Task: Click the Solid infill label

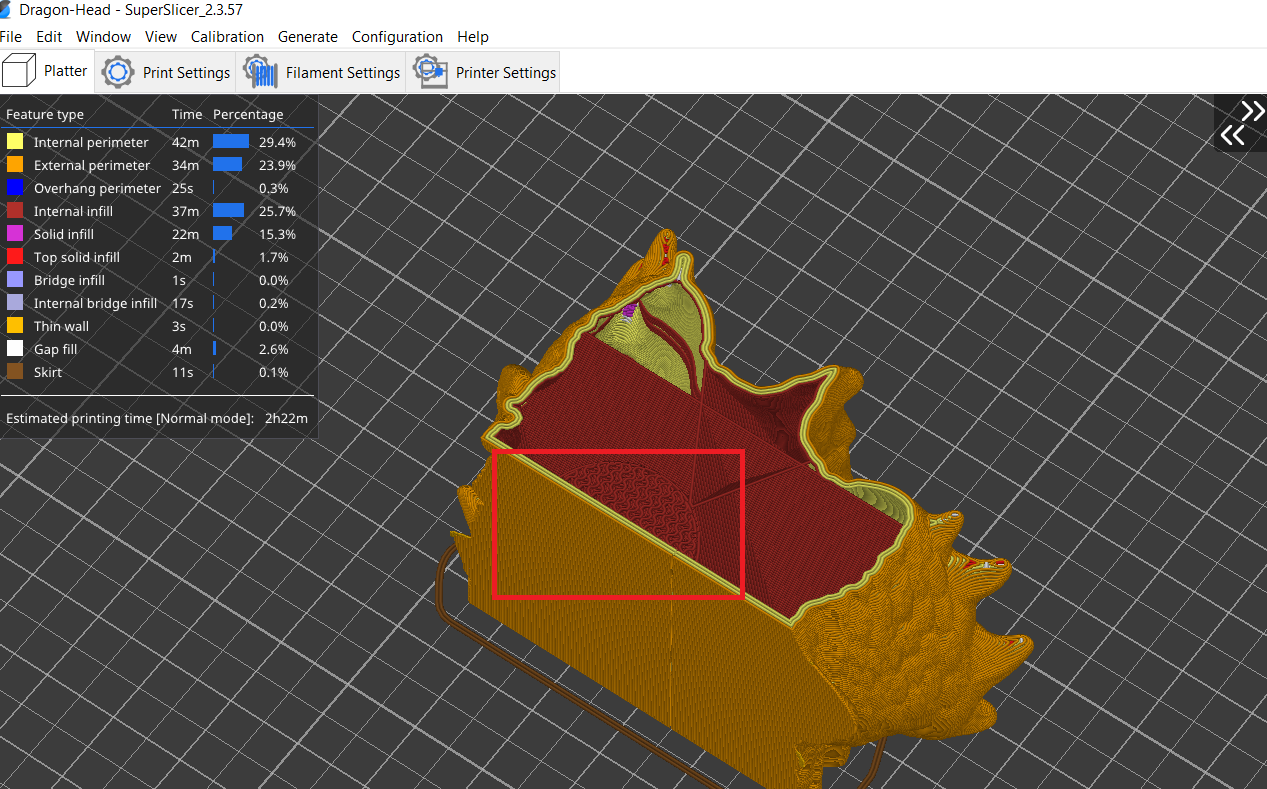Action: point(64,235)
